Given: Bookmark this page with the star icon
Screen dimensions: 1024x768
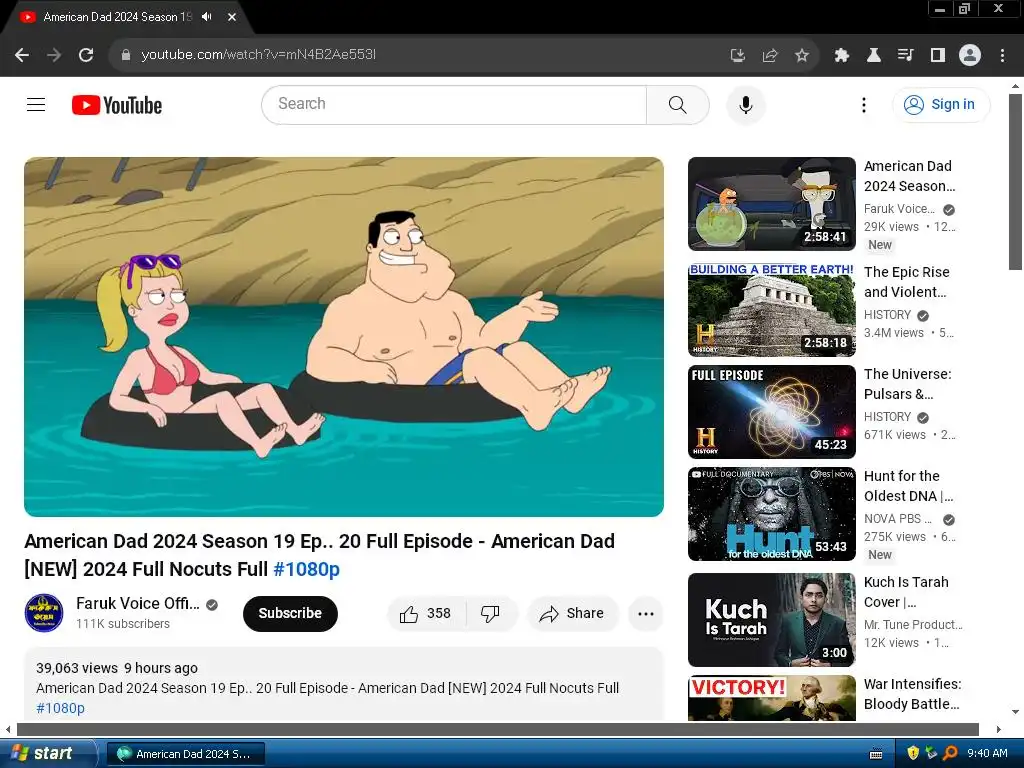Looking at the screenshot, I should point(802,56).
